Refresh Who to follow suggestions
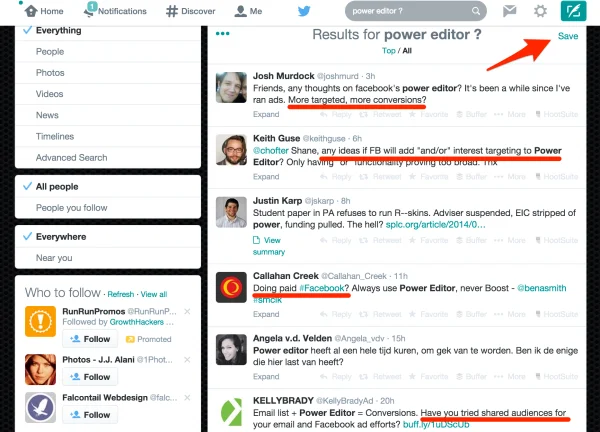600x432 pixels. click(x=121, y=294)
